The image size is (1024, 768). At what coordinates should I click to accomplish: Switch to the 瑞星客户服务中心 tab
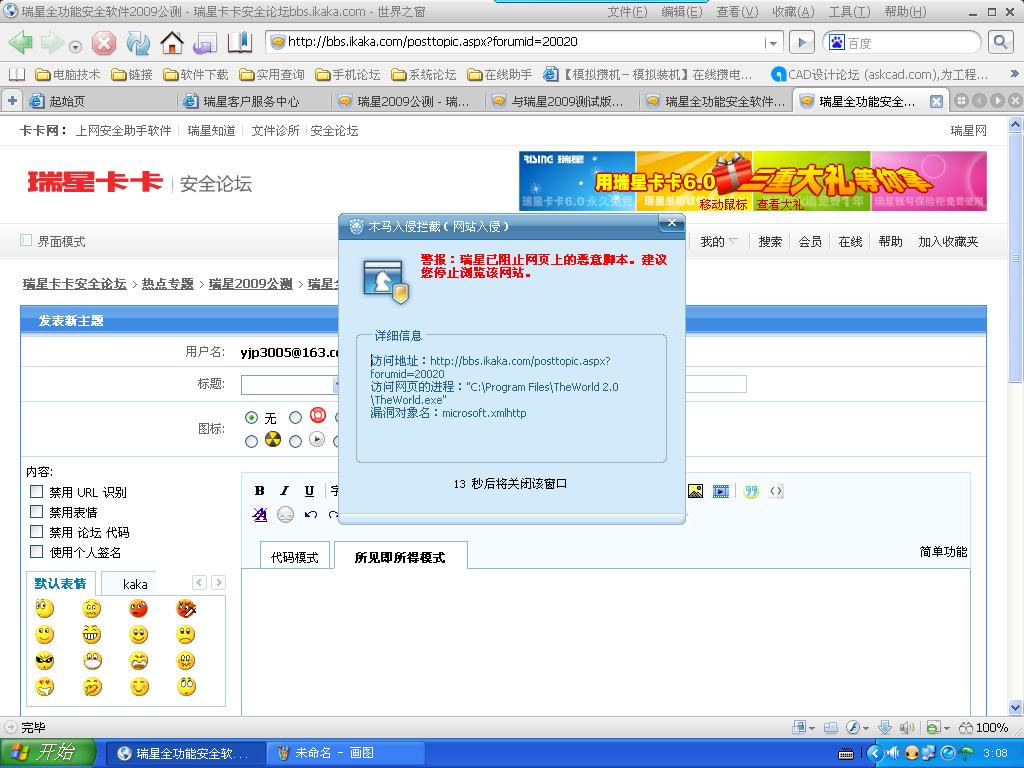[251, 101]
